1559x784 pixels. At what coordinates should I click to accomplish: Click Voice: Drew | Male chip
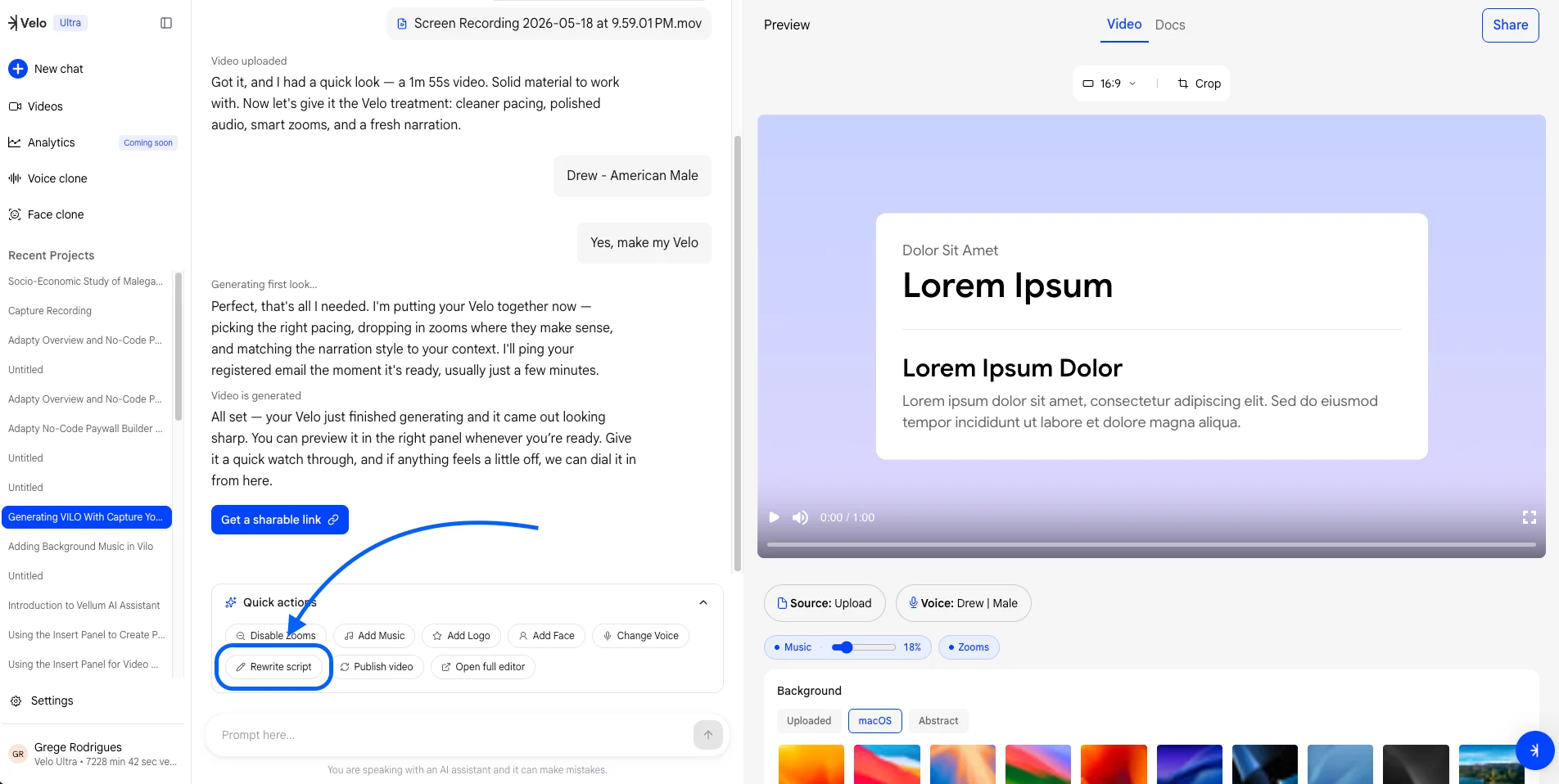click(x=964, y=603)
